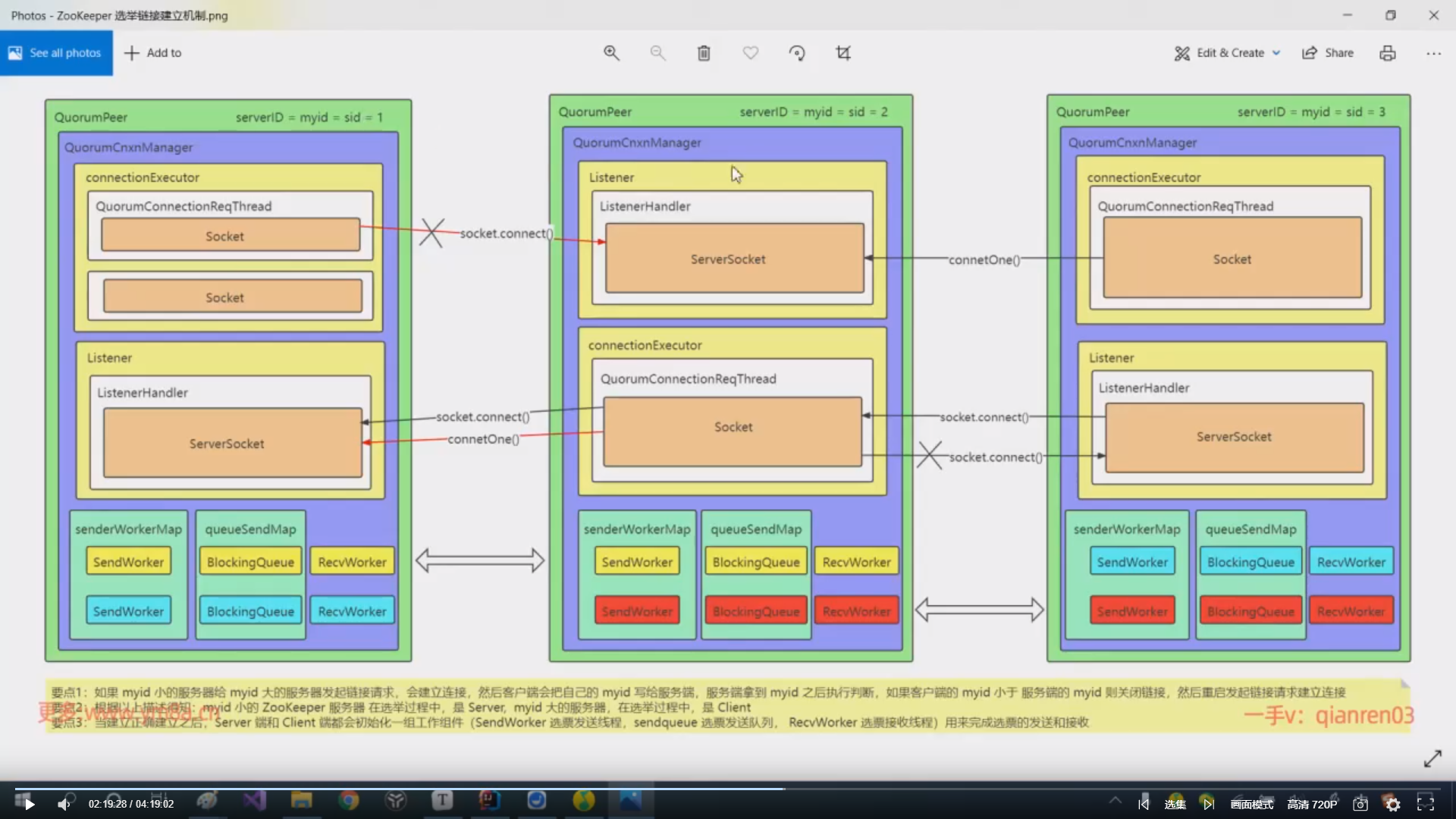The width and height of the screenshot is (1456, 819).
Task: Enter fullscreen via diagonal arrows icon
Action: pyautogui.click(x=1432, y=758)
